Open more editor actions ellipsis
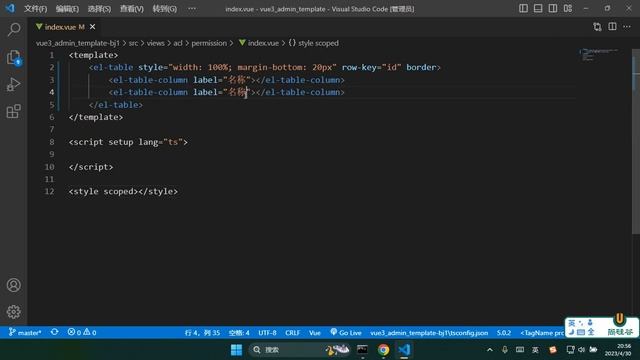 (x=627, y=27)
